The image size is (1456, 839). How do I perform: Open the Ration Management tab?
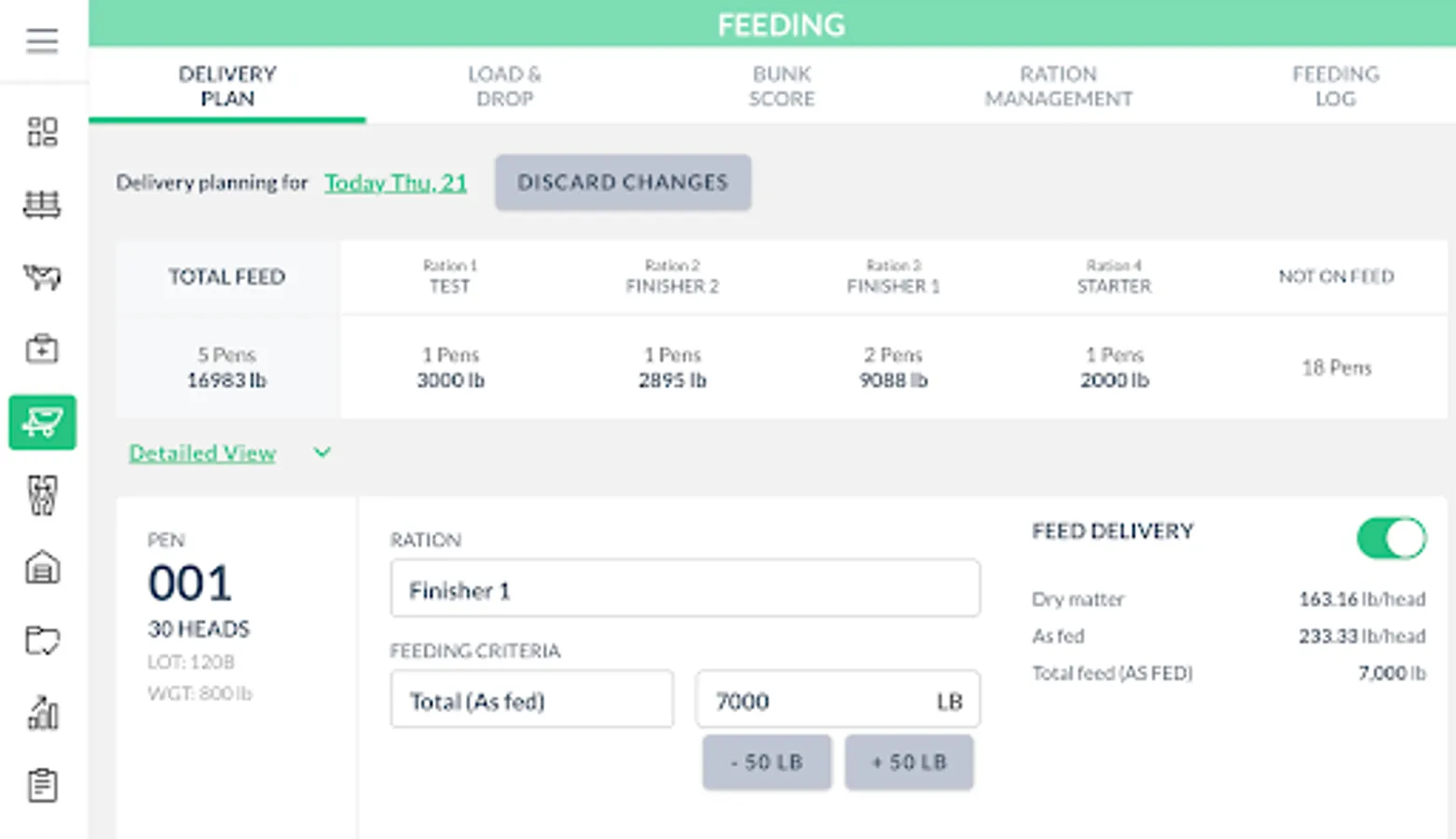click(1058, 86)
